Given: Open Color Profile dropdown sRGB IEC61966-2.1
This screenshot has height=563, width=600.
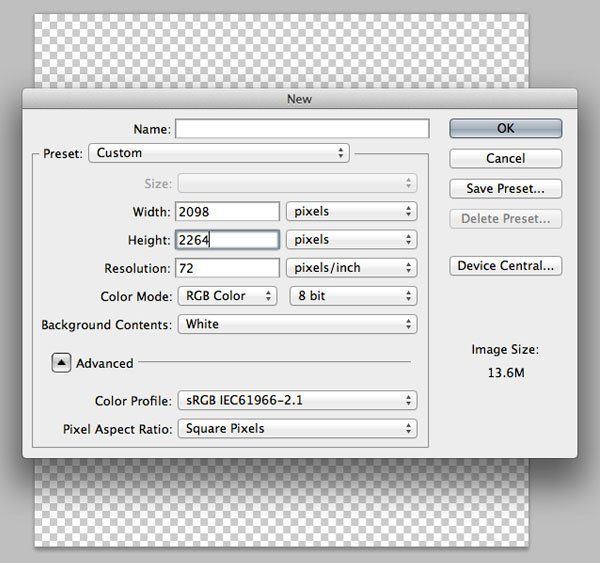Looking at the screenshot, I should 297,400.
